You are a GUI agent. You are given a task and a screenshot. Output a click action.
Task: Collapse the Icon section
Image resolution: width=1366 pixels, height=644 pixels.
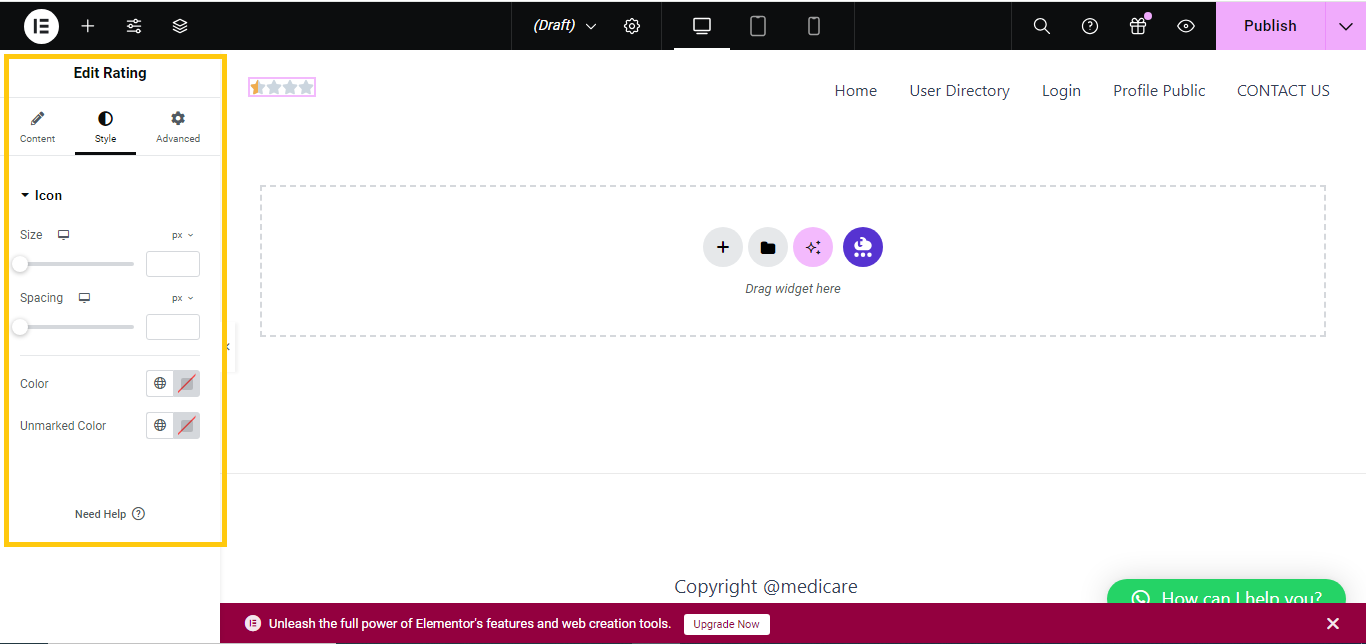41,195
